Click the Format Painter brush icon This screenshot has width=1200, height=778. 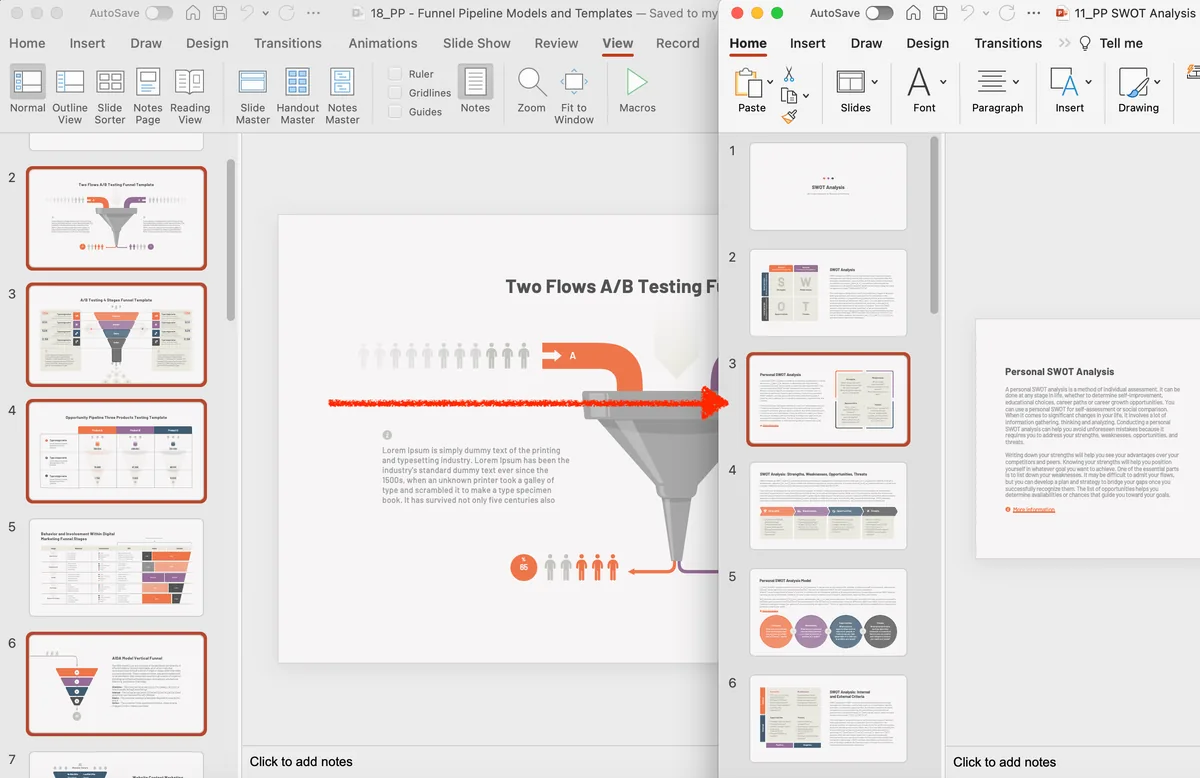[789, 117]
